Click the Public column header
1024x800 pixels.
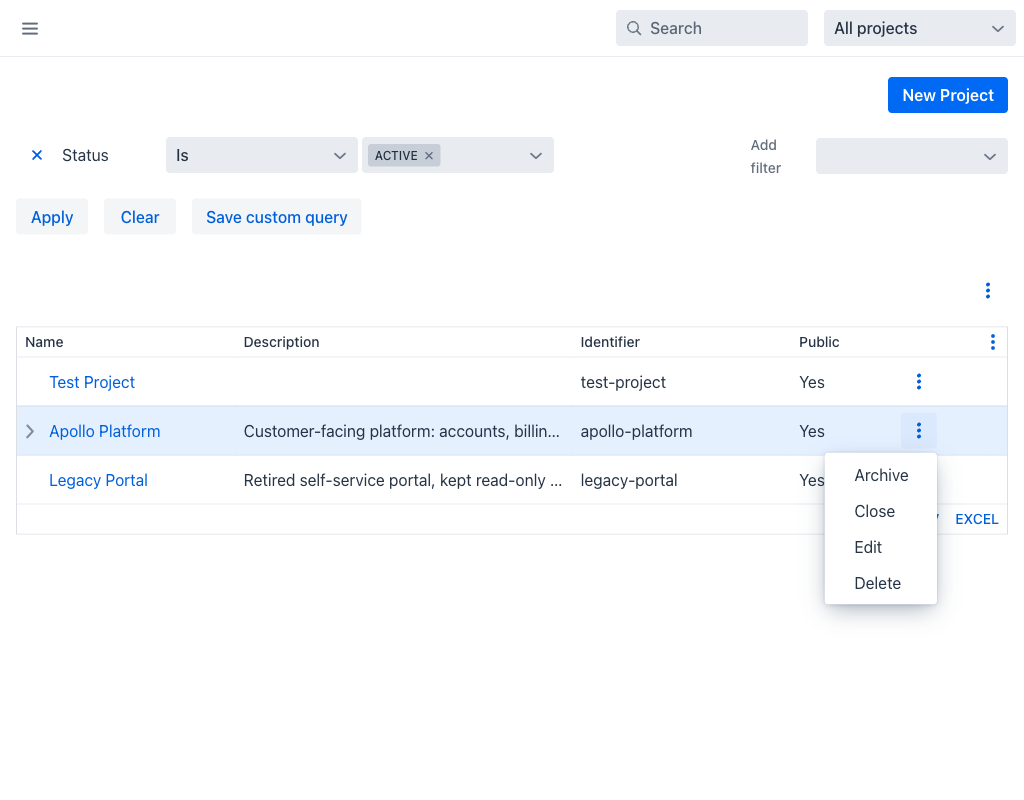[819, 342]
